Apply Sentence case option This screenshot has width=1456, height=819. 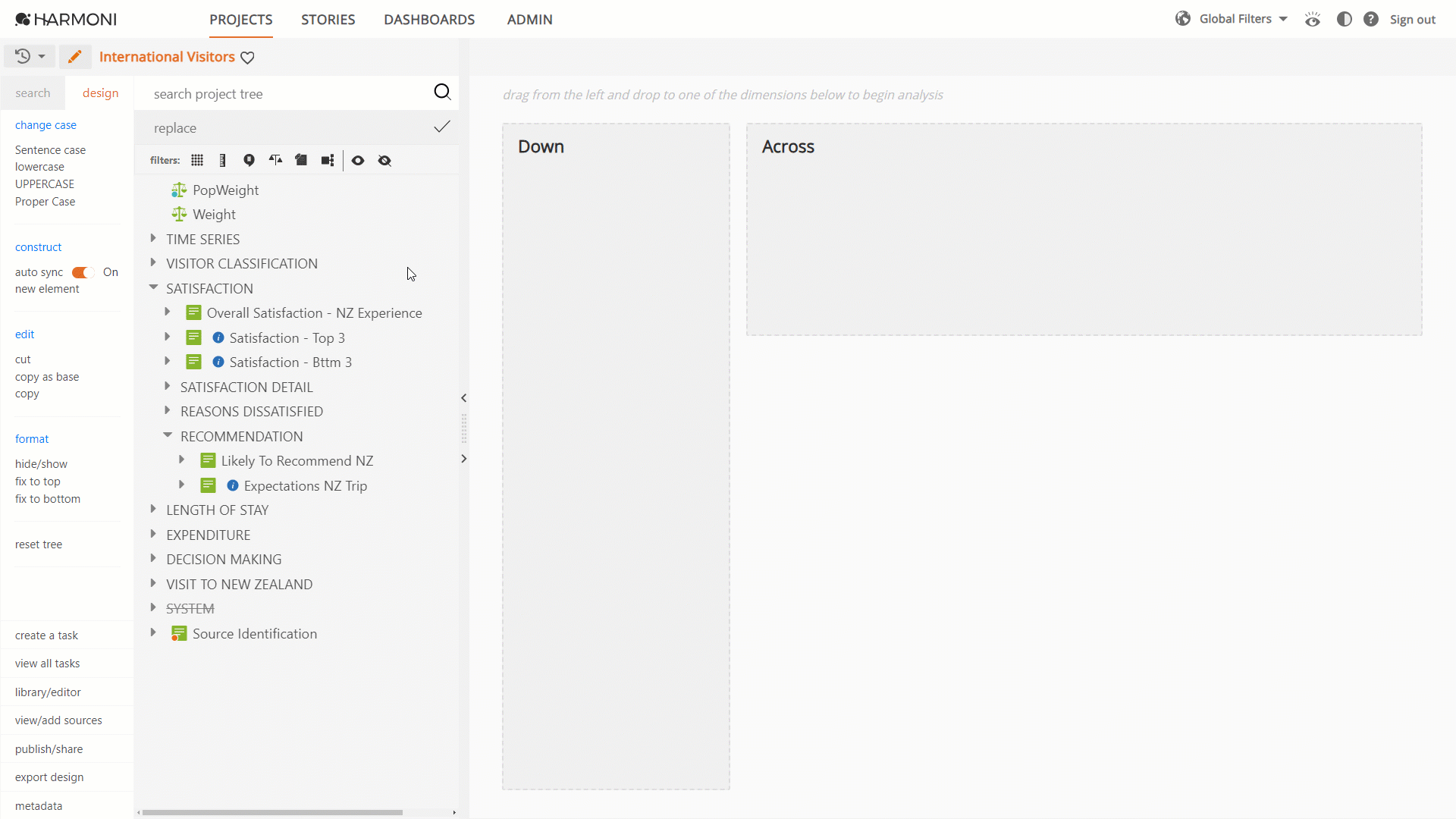(x=50, y=150)
